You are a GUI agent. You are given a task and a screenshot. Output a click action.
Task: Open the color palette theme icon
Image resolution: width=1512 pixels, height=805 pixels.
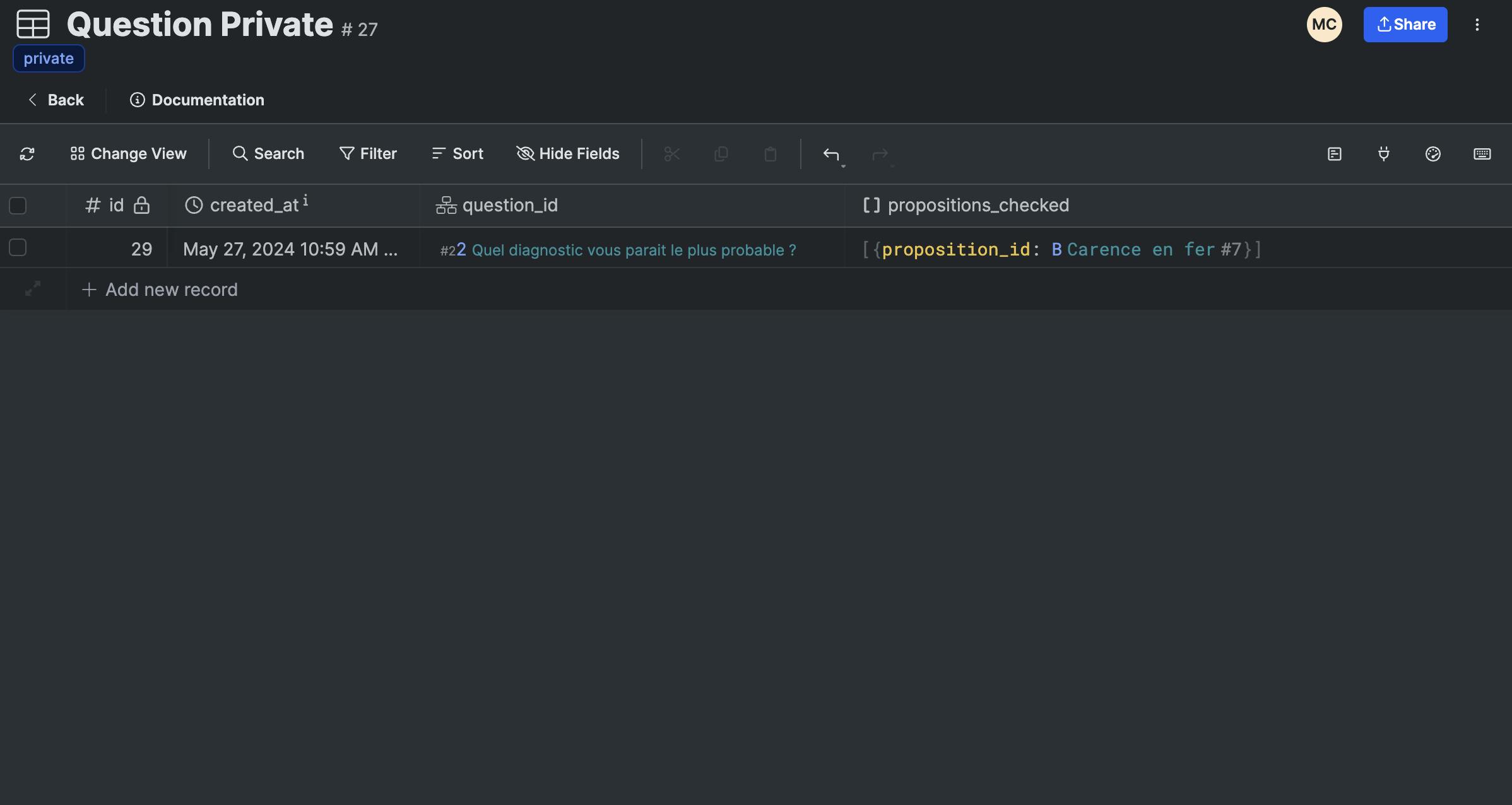(1433, 154)
